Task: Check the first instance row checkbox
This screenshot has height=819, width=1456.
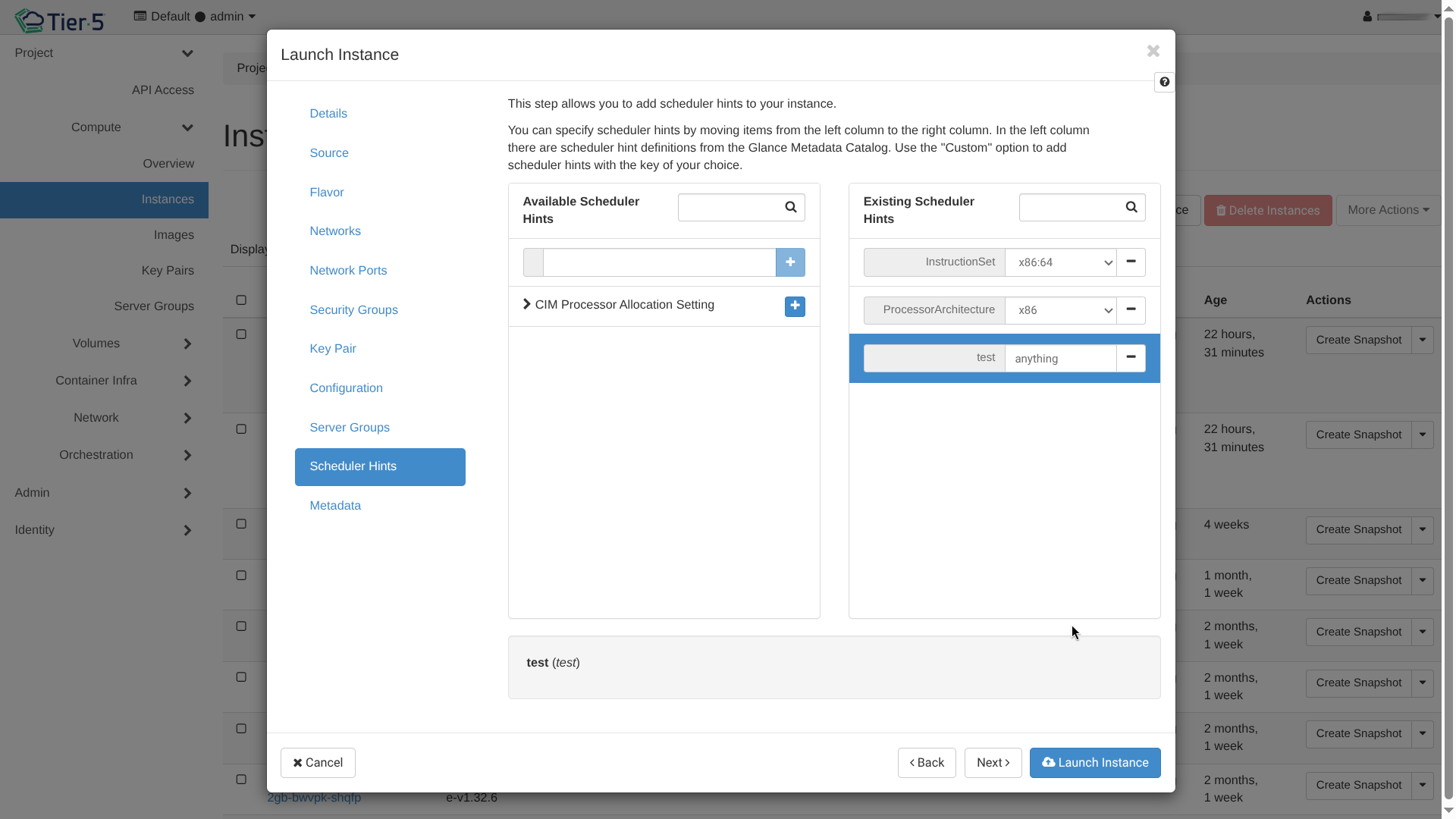Action: coord(241,334)
